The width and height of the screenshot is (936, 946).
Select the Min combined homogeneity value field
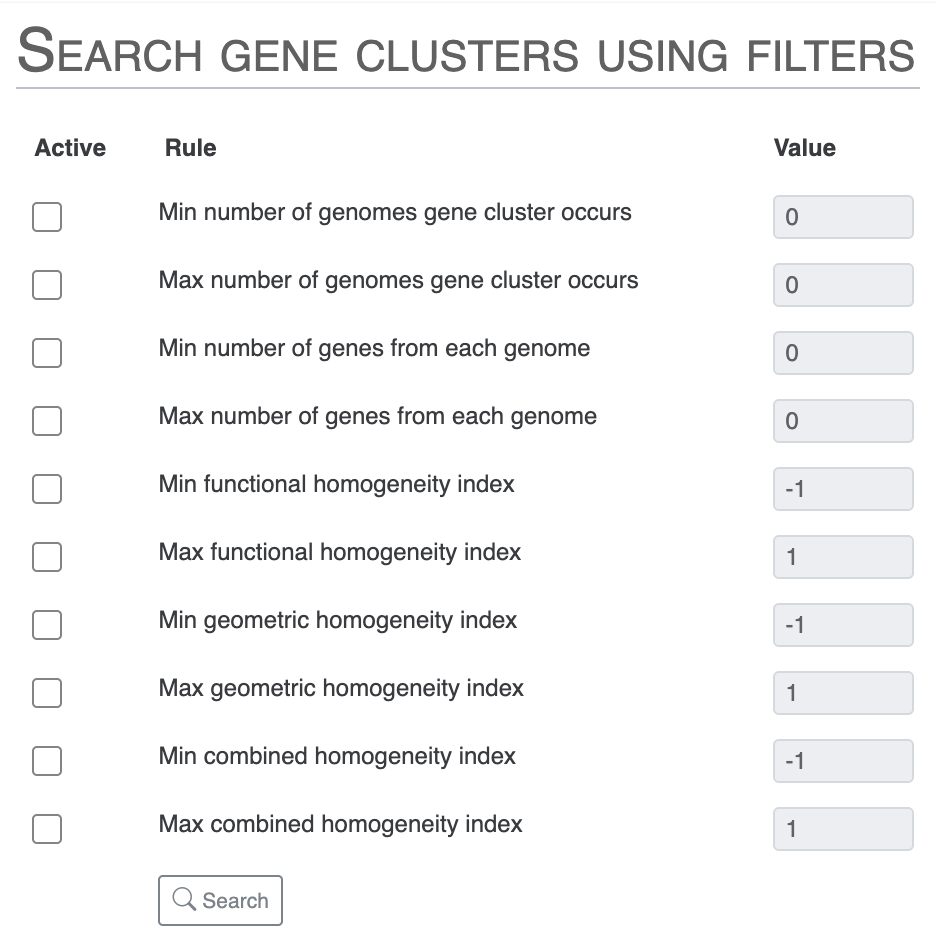pos(842,760)
